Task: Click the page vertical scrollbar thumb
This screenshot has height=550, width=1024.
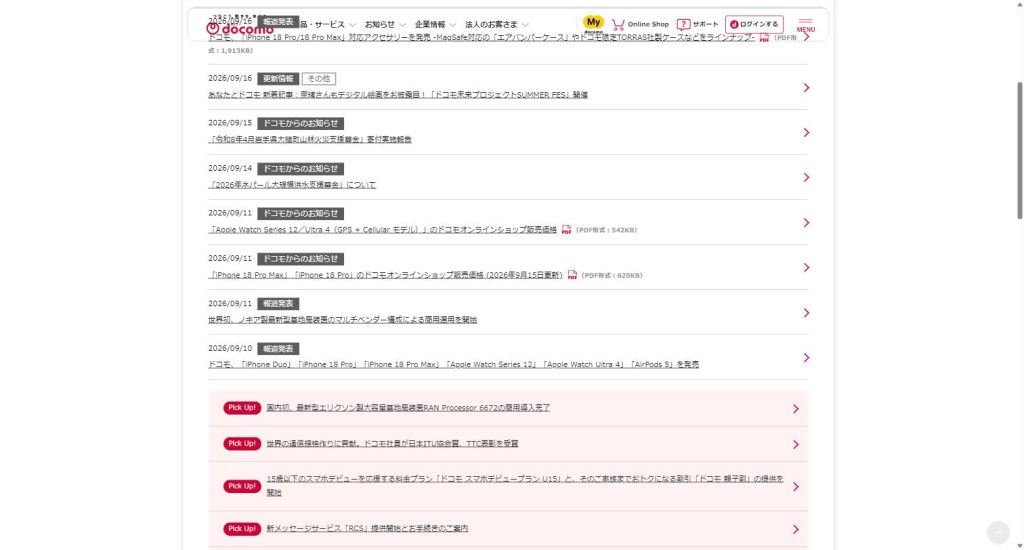Action: pos(1019,150)
